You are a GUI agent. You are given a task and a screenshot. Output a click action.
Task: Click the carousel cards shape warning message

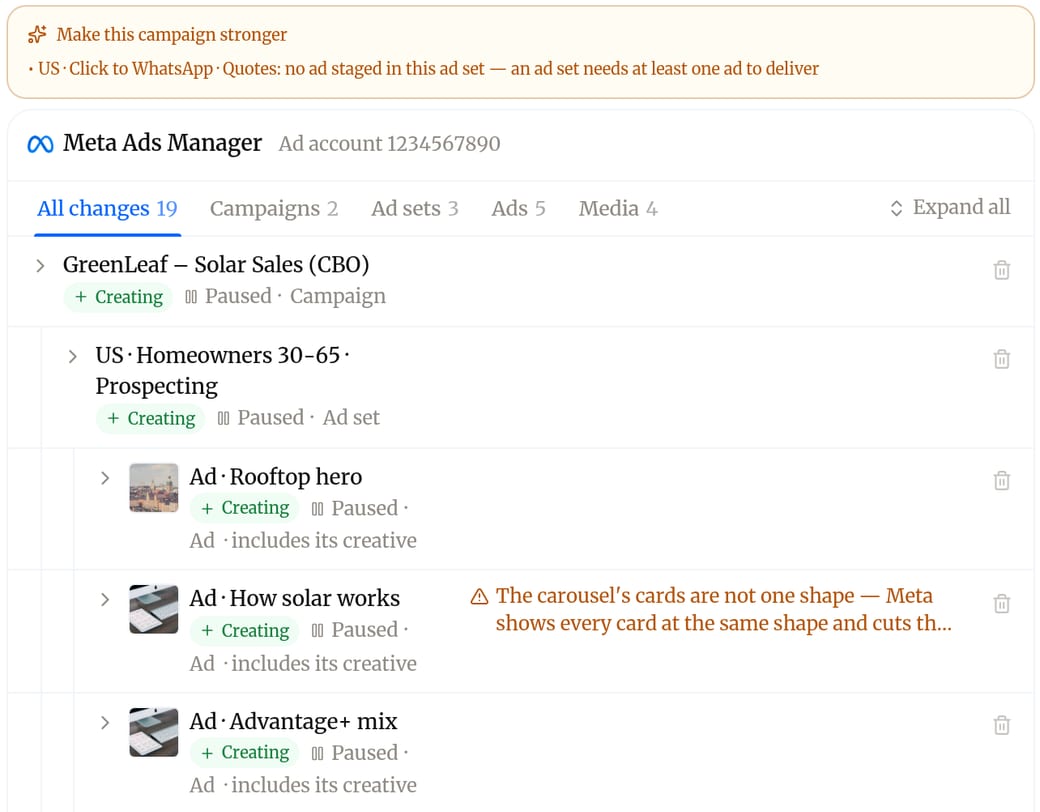(724, 609)
